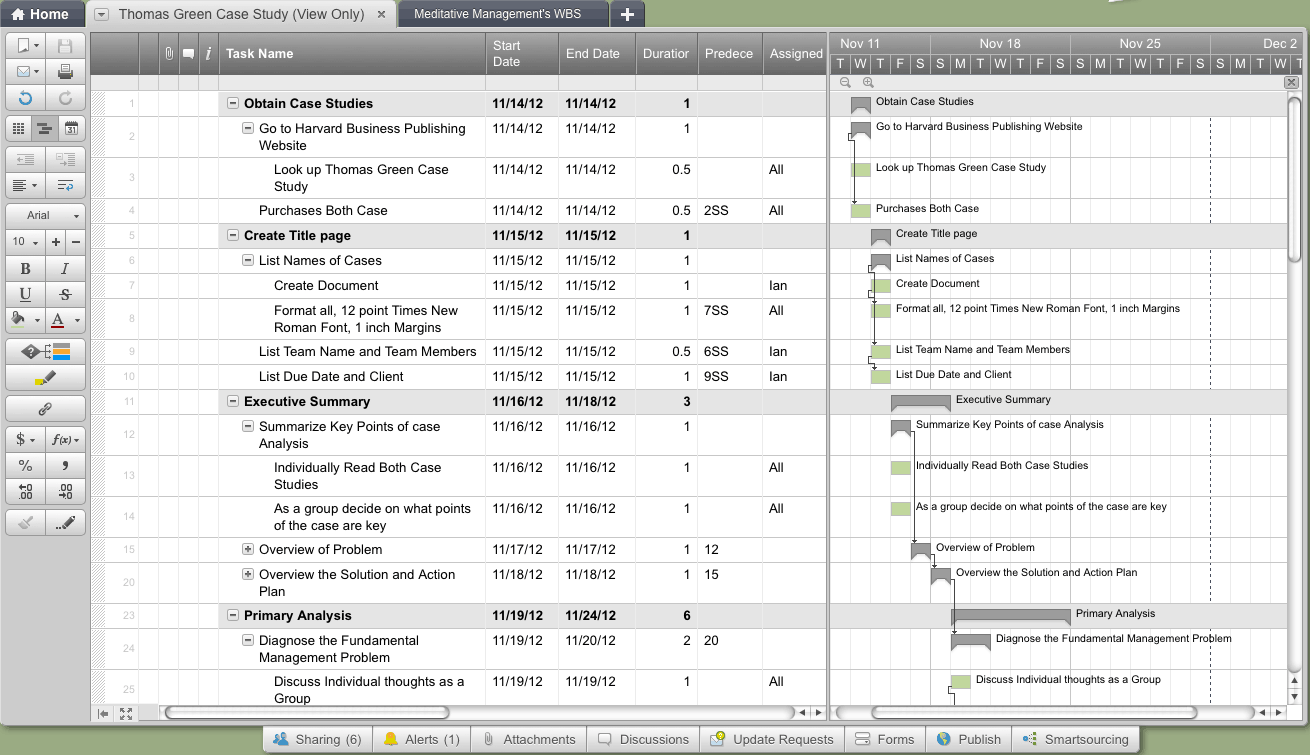Switch to Calendar view
1310x755 pixels.
click(71, 128)
